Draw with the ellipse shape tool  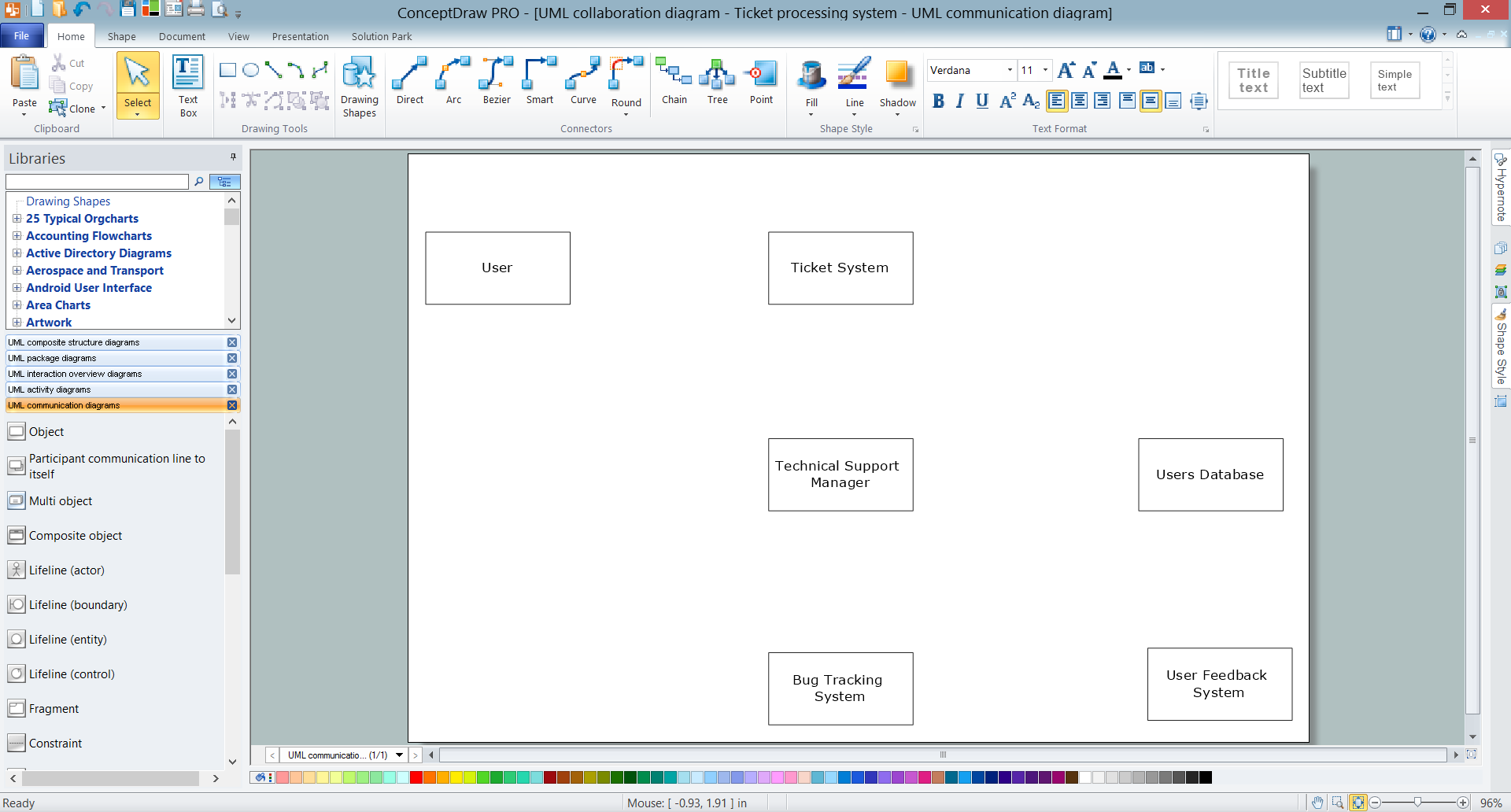pos(251,70)
